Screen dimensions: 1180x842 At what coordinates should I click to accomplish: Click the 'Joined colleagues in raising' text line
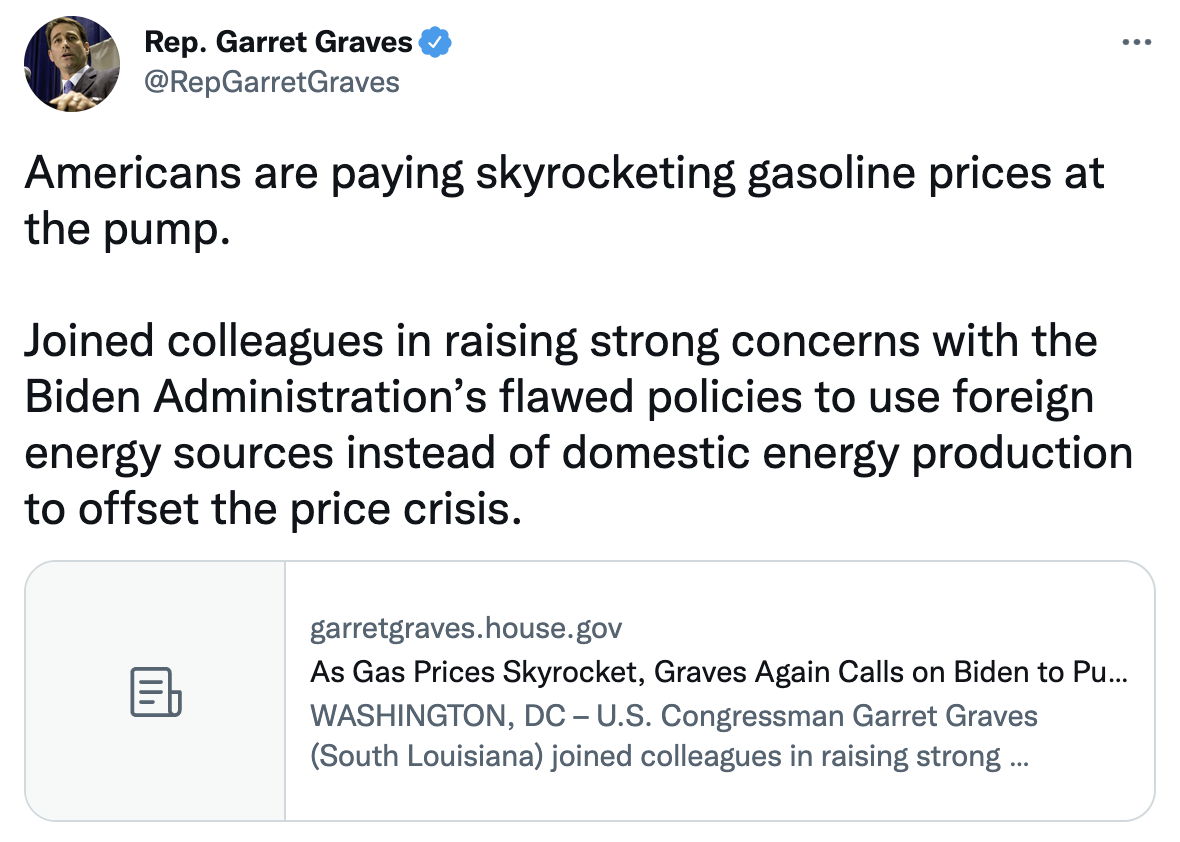(x=560, y=341)
